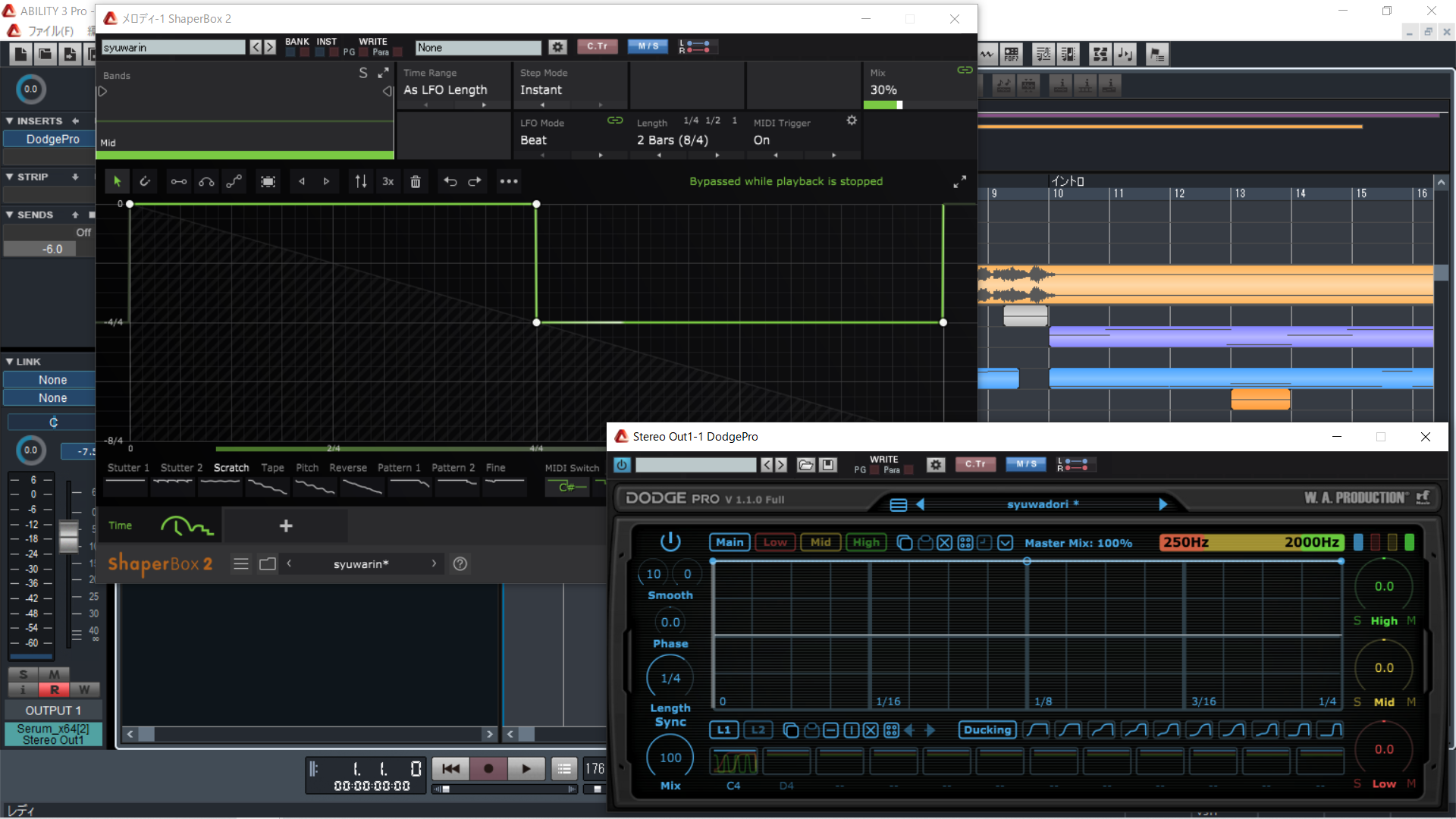Click the transport record button
1456x819 pixels.
pos(488,769)
